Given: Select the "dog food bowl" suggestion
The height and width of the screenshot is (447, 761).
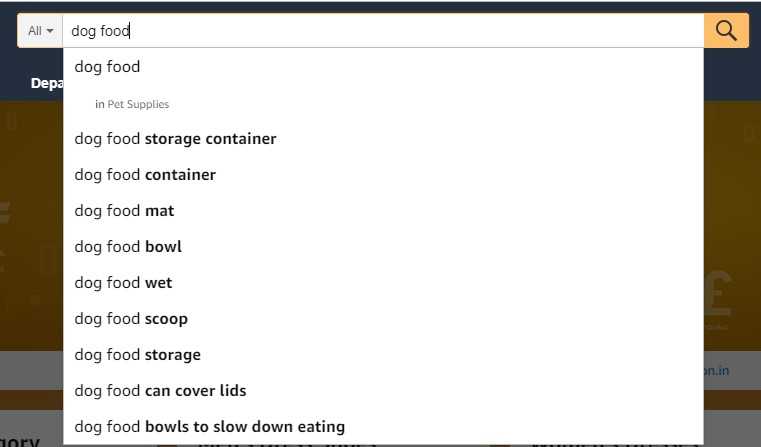Looking at the screenshot, I should [128, 247].
